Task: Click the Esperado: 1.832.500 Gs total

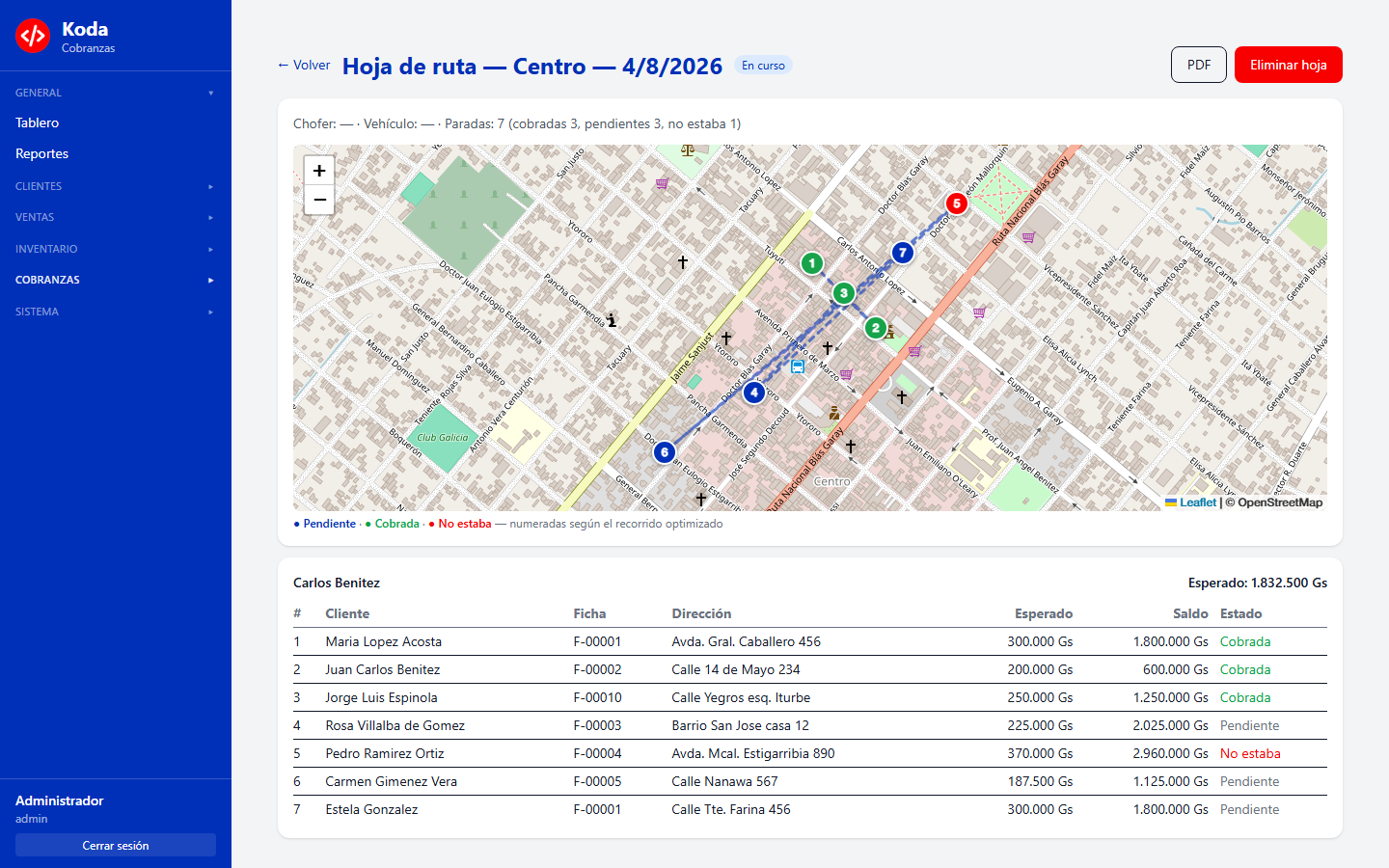Action: point(1258,583)
